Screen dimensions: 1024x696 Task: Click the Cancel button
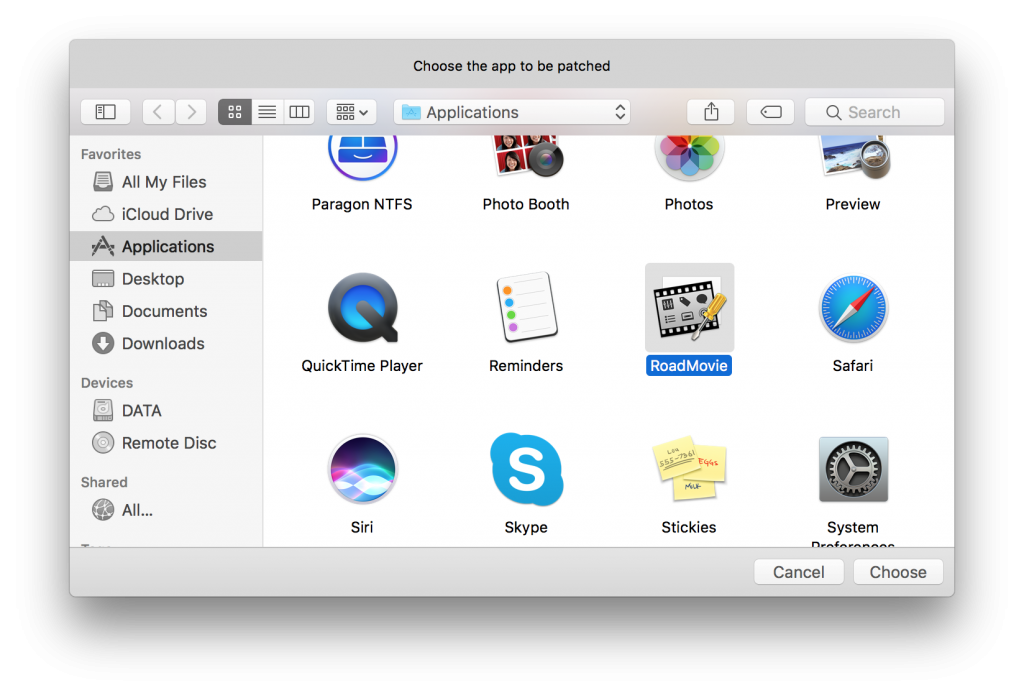799,572
